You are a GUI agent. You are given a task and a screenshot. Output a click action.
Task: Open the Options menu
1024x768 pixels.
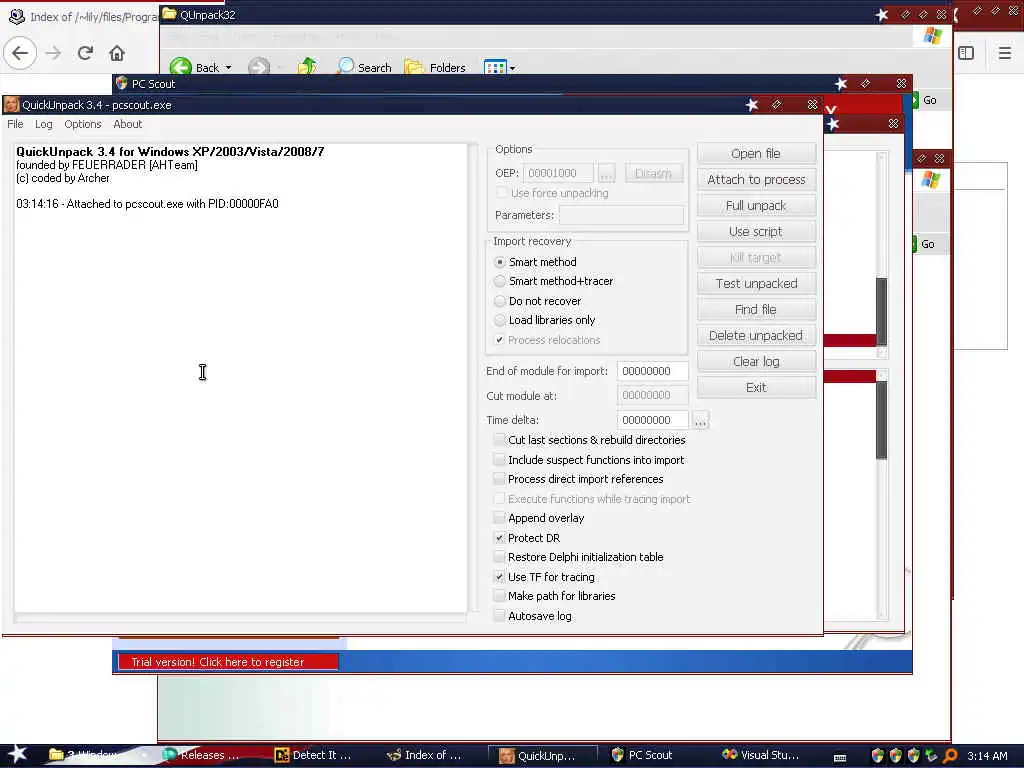(82, 124)
